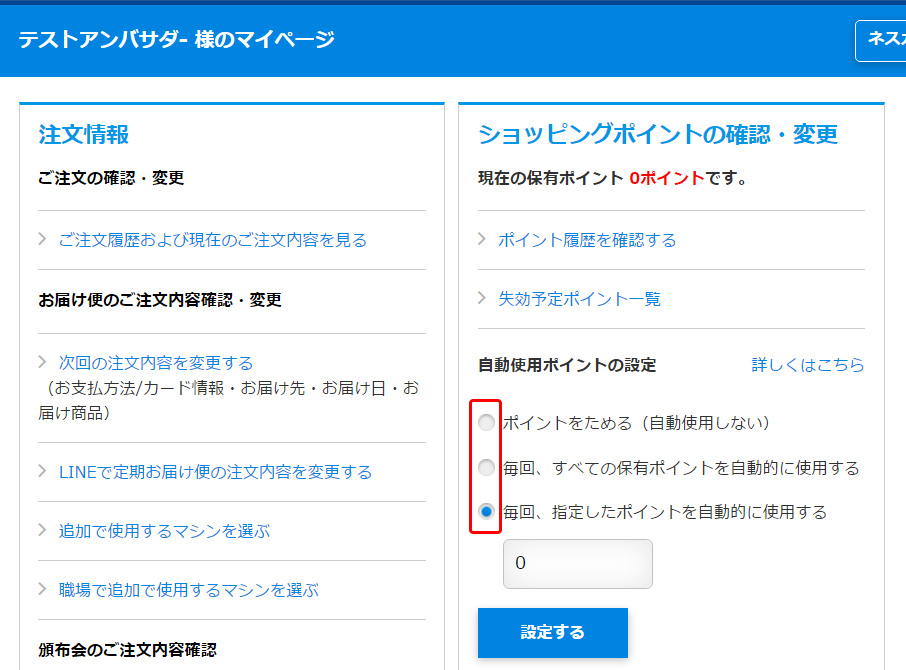Image resolution: width=906 pixels, height=670 pixels.
Task: Open 職場で追加で使用するマシンを選ぶ link
Action: (188, 590)
